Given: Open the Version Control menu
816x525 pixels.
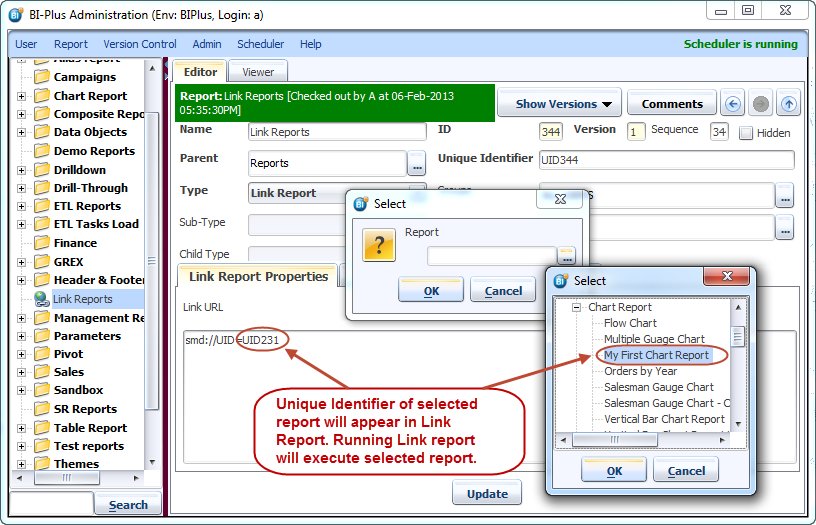Looking at the screenshot, I should click(140, 44).
